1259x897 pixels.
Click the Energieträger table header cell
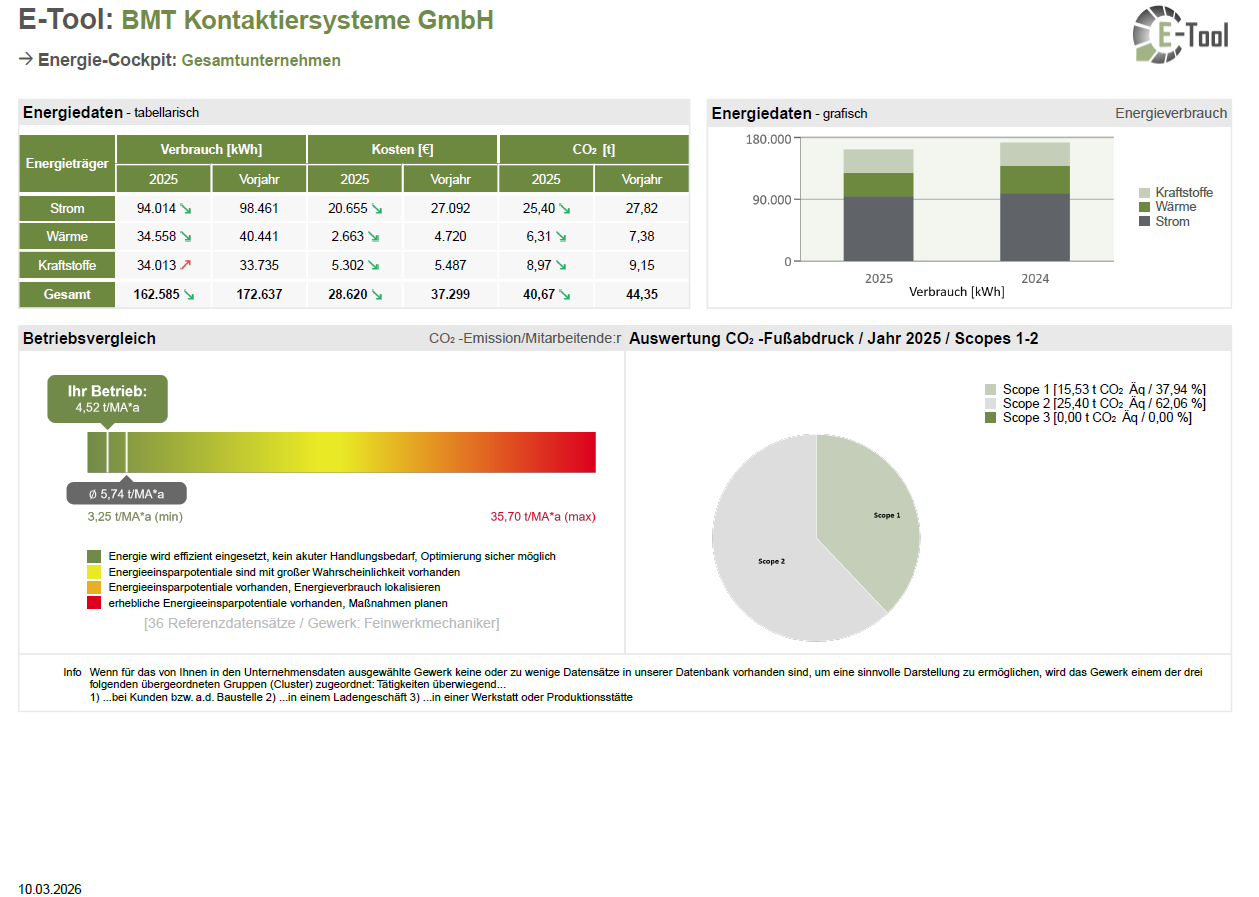(67, 164)
